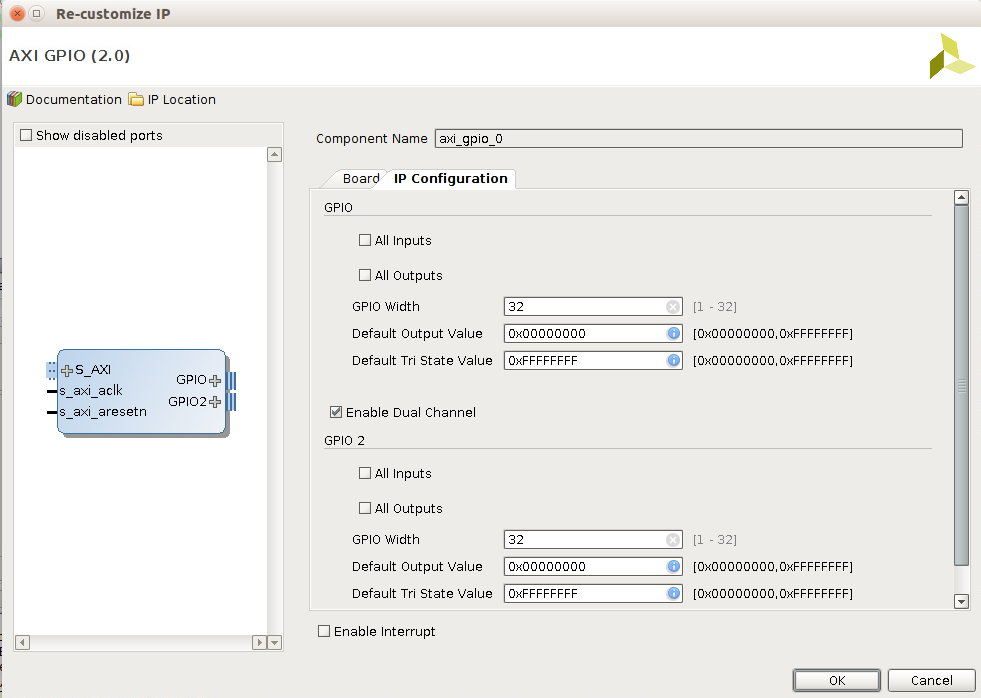Open the Documentation book icon

(x=14, y=99)
